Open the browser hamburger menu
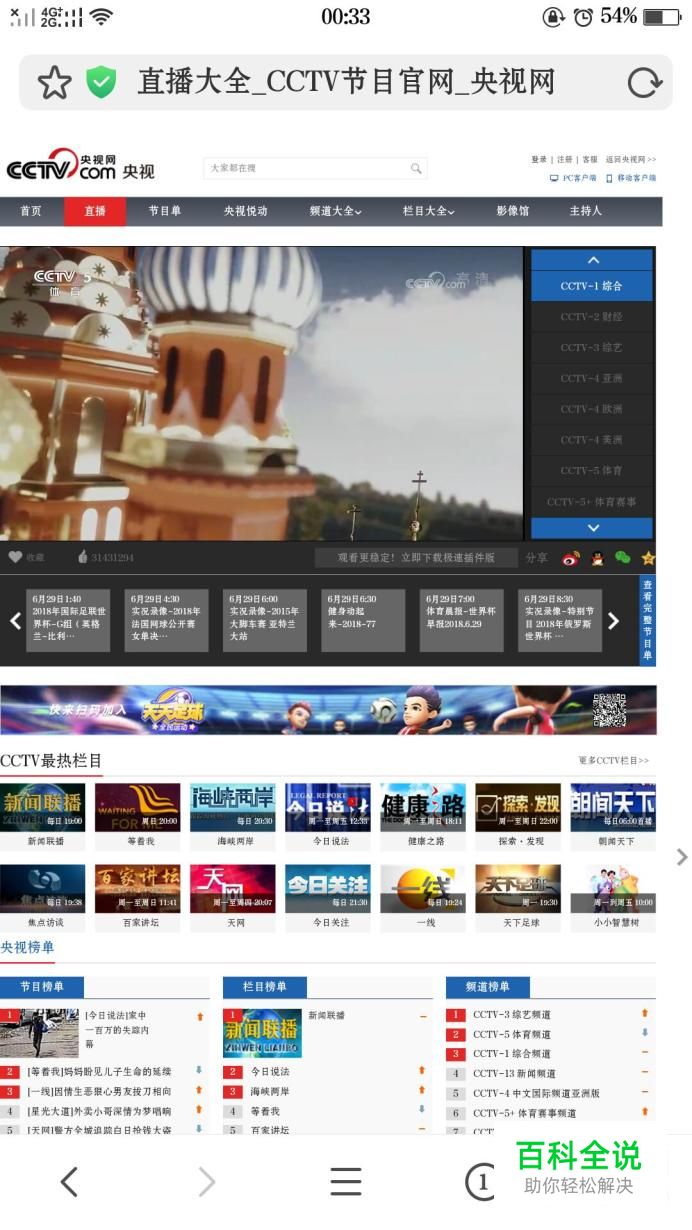 [x=346, y=1182]
